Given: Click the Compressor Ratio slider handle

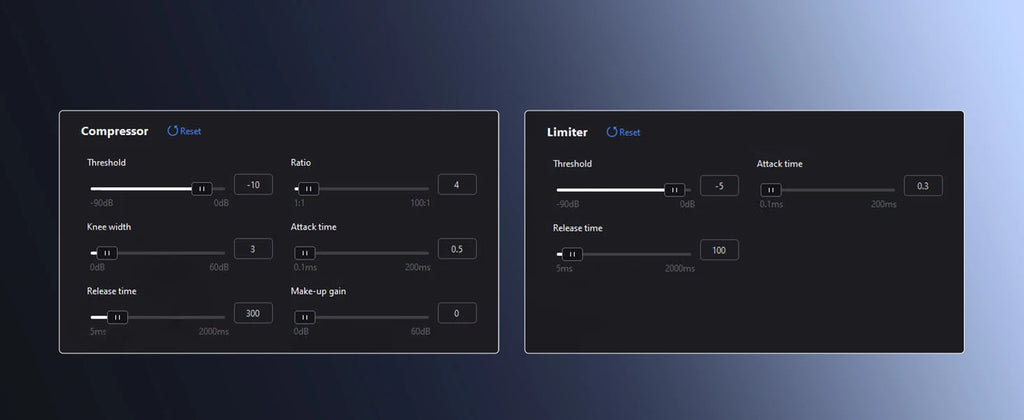Looking at the screenshot, I should [308, 189].
